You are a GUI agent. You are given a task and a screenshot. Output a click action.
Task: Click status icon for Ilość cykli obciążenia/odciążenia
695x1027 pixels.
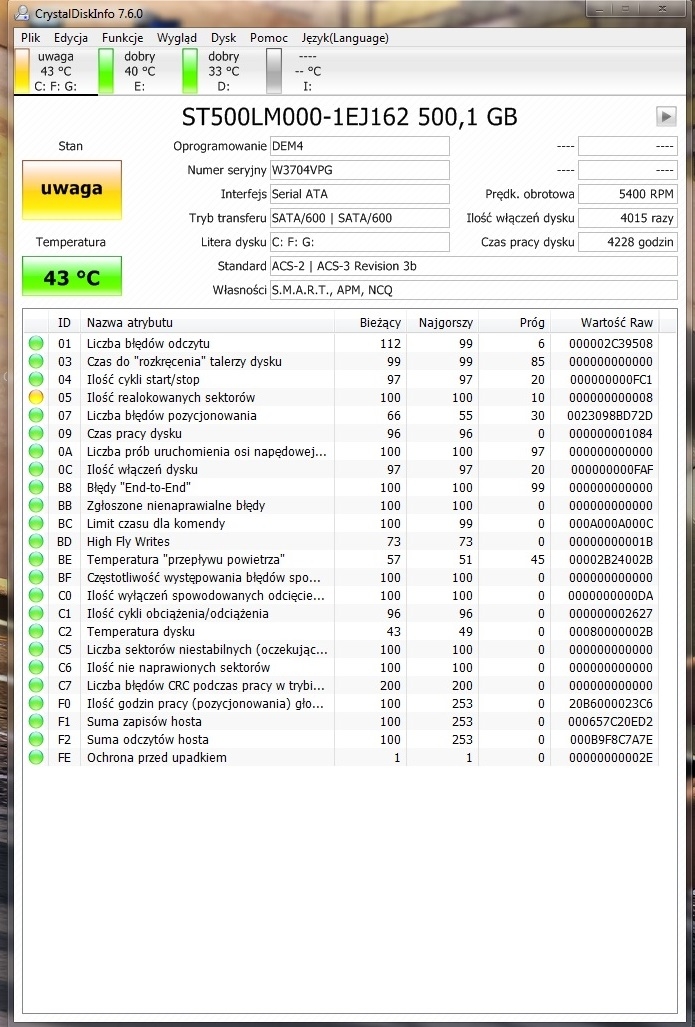(x=36, y=613)
